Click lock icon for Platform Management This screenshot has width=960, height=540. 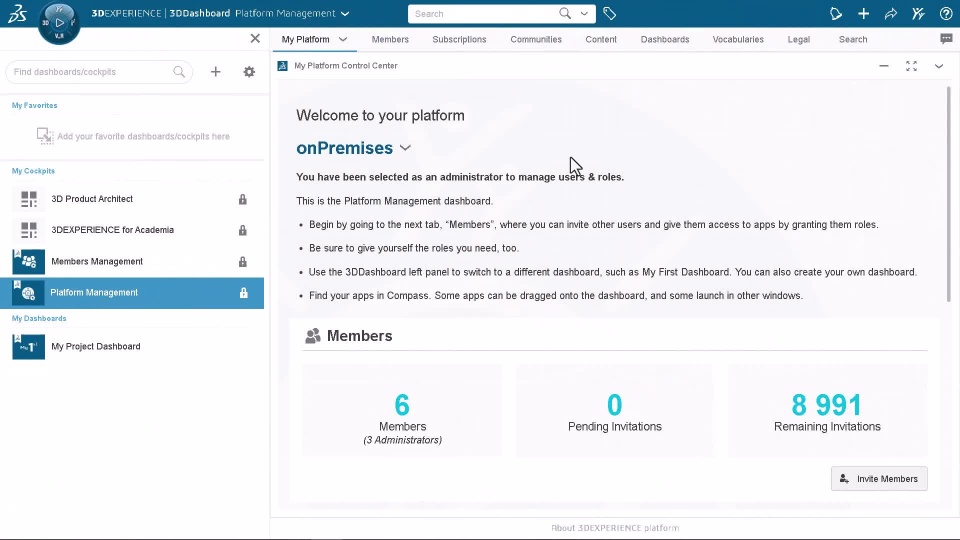[x=244, y=293]
